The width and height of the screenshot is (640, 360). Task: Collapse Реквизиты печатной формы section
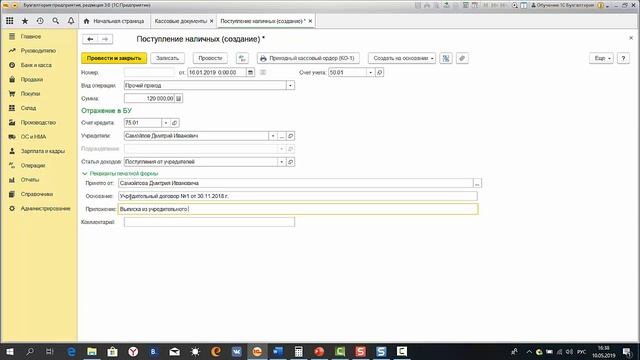[x=120, y=173]
